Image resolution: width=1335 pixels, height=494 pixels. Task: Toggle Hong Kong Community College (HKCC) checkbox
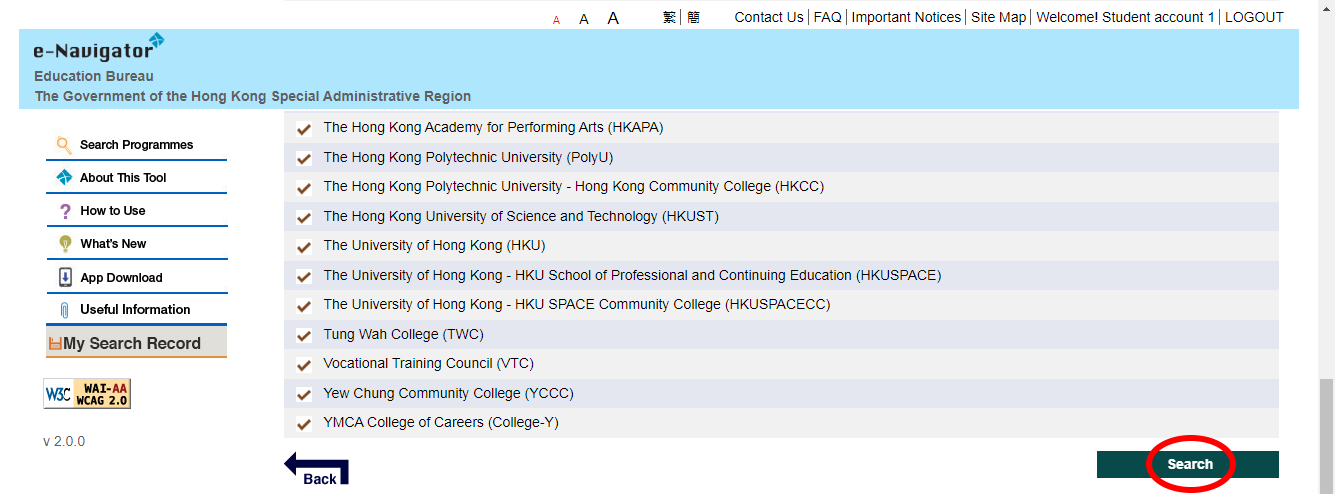[x=304, y=187]
